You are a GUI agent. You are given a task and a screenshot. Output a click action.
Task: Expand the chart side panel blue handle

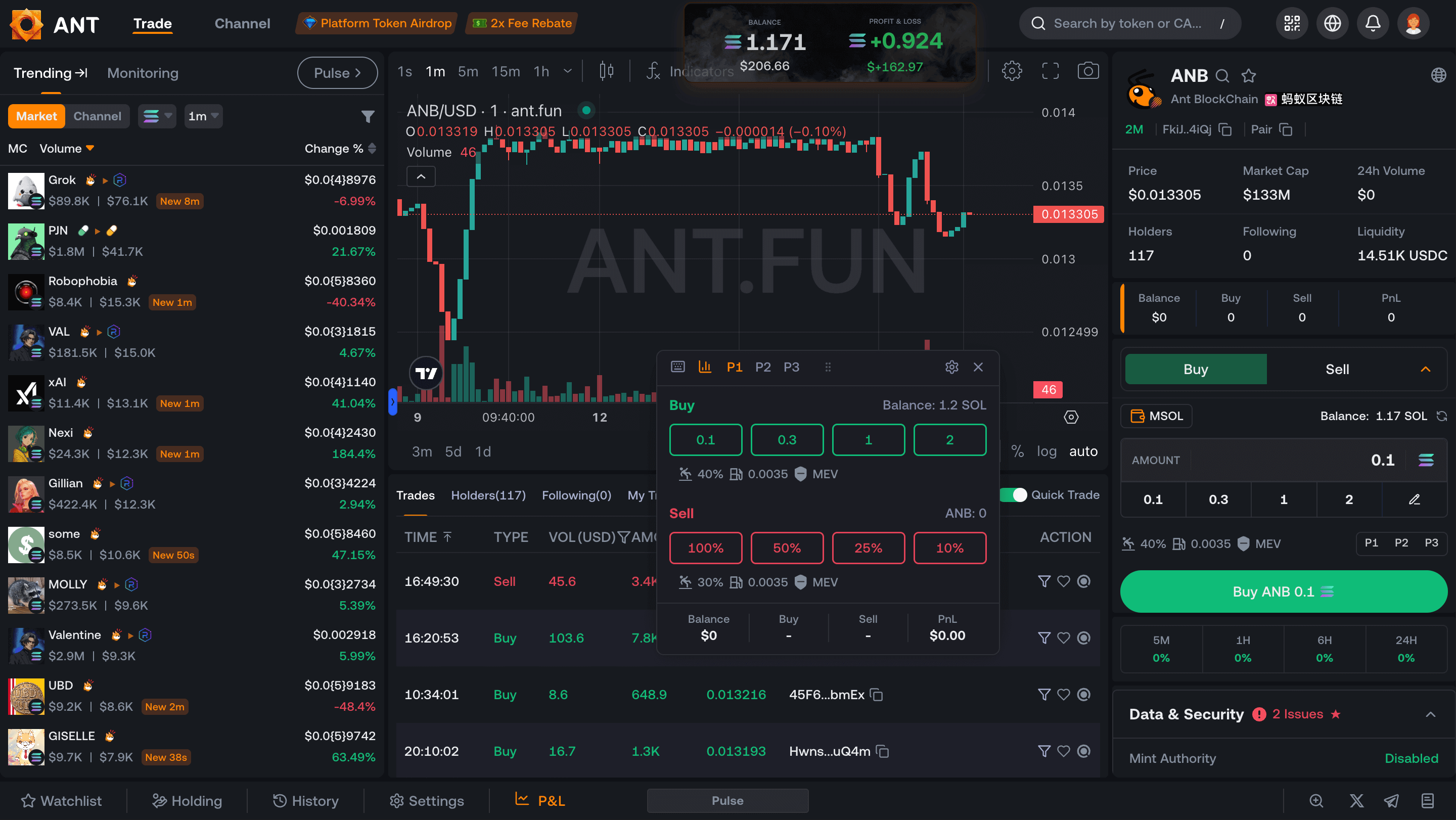coord(393,402)
